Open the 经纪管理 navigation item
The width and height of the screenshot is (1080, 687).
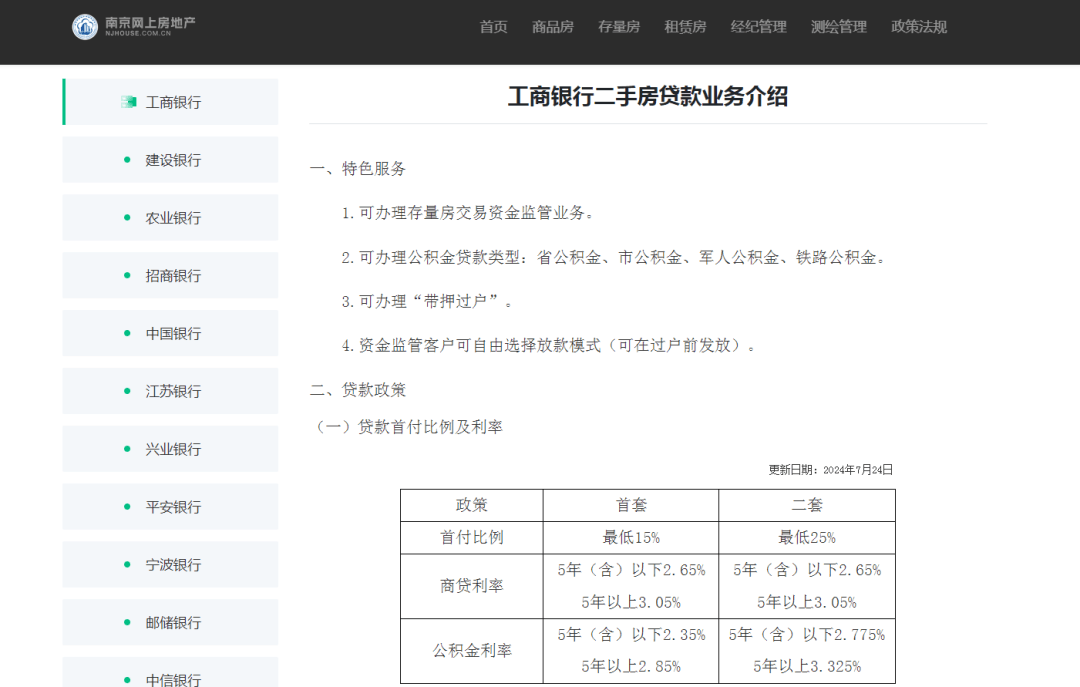[x=758, y=27]
